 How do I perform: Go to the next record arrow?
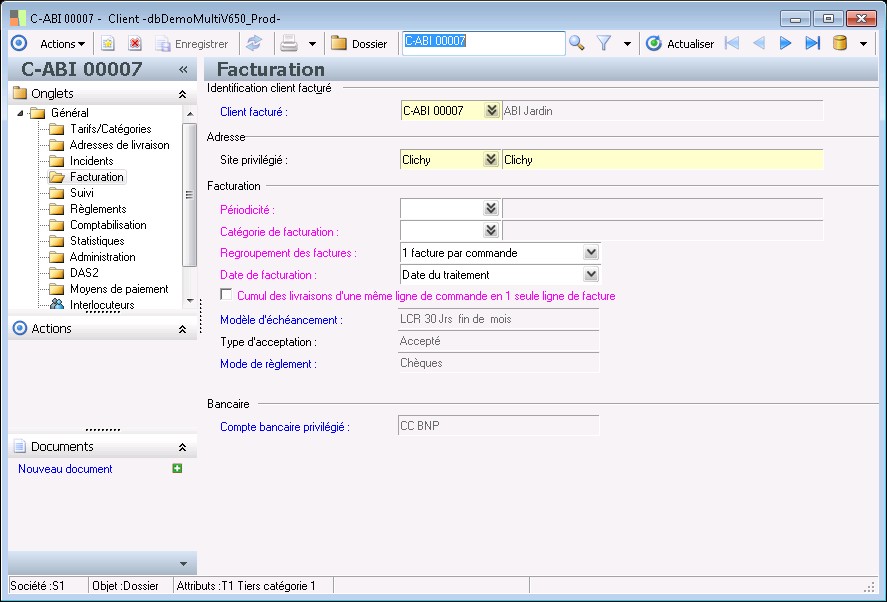tap(785, 43)
